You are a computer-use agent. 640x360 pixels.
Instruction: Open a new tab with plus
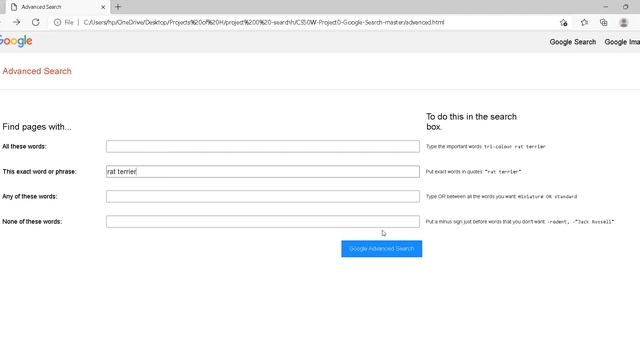tap(118, 7)
